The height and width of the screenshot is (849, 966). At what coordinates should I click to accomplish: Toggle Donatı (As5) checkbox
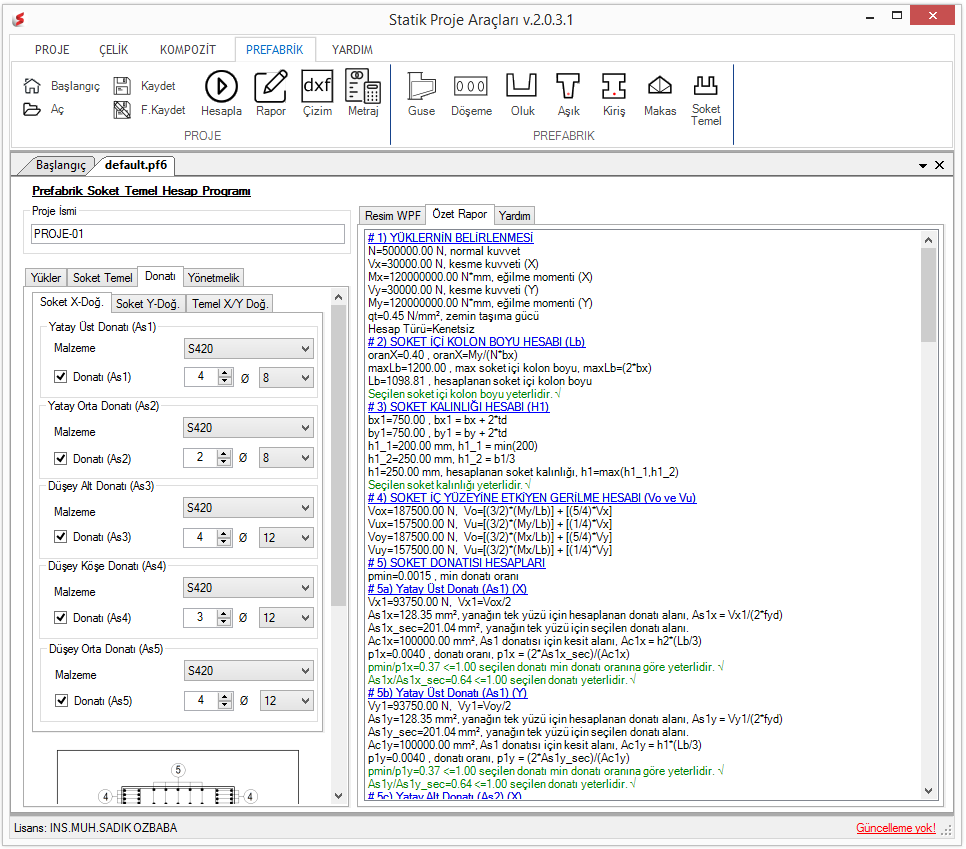click(61, 701)
